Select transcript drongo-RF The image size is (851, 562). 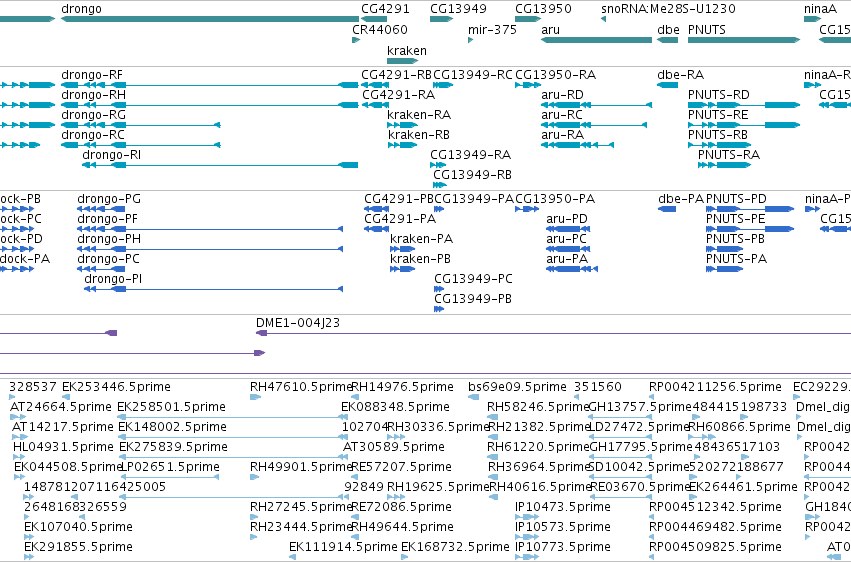tap(92, 75)
